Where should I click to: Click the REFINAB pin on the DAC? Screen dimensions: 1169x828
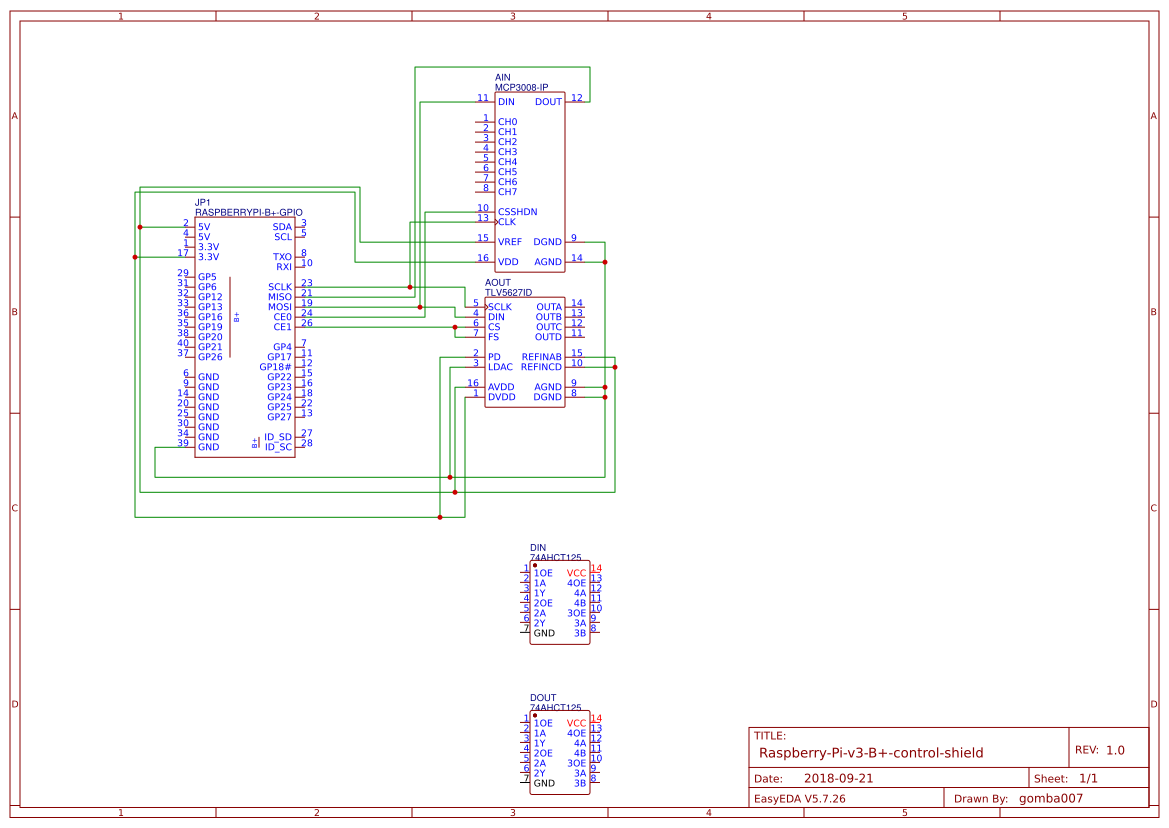(541, 357)
